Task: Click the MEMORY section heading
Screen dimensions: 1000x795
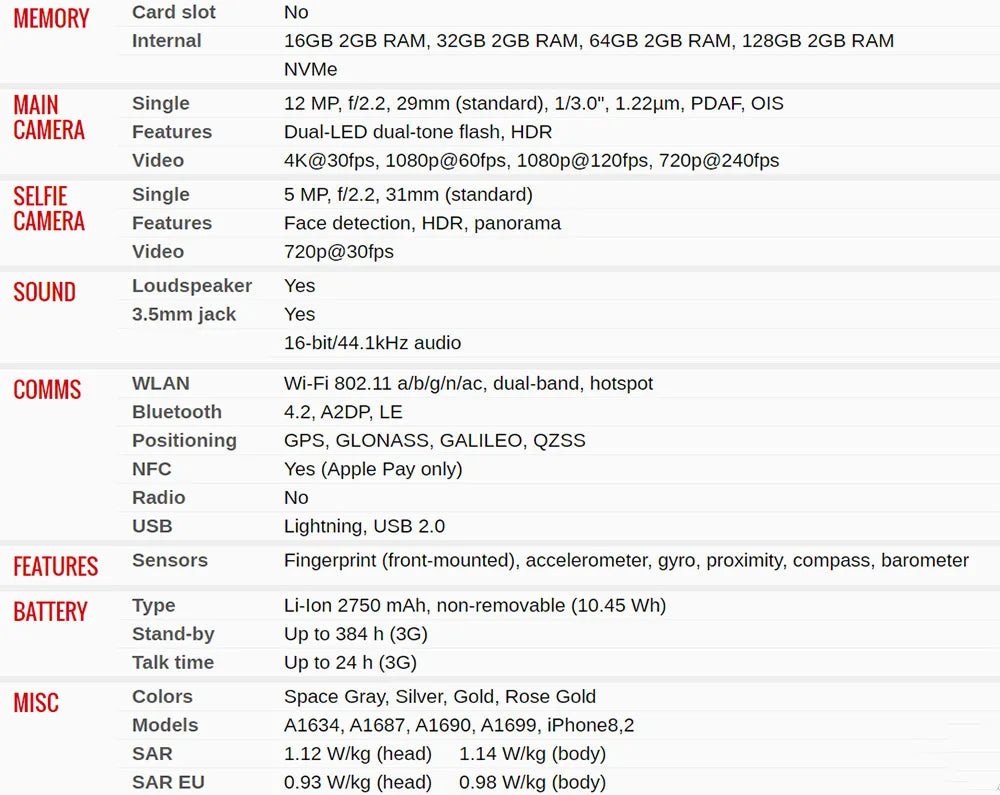Action: (x=51, y=18)
